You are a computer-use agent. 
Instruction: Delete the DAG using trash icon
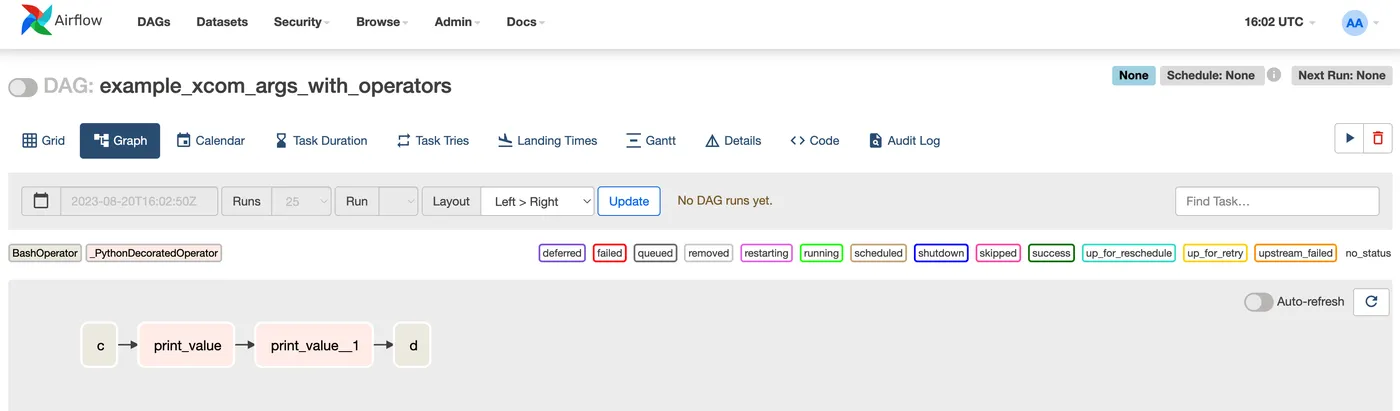coord(1377,139)
